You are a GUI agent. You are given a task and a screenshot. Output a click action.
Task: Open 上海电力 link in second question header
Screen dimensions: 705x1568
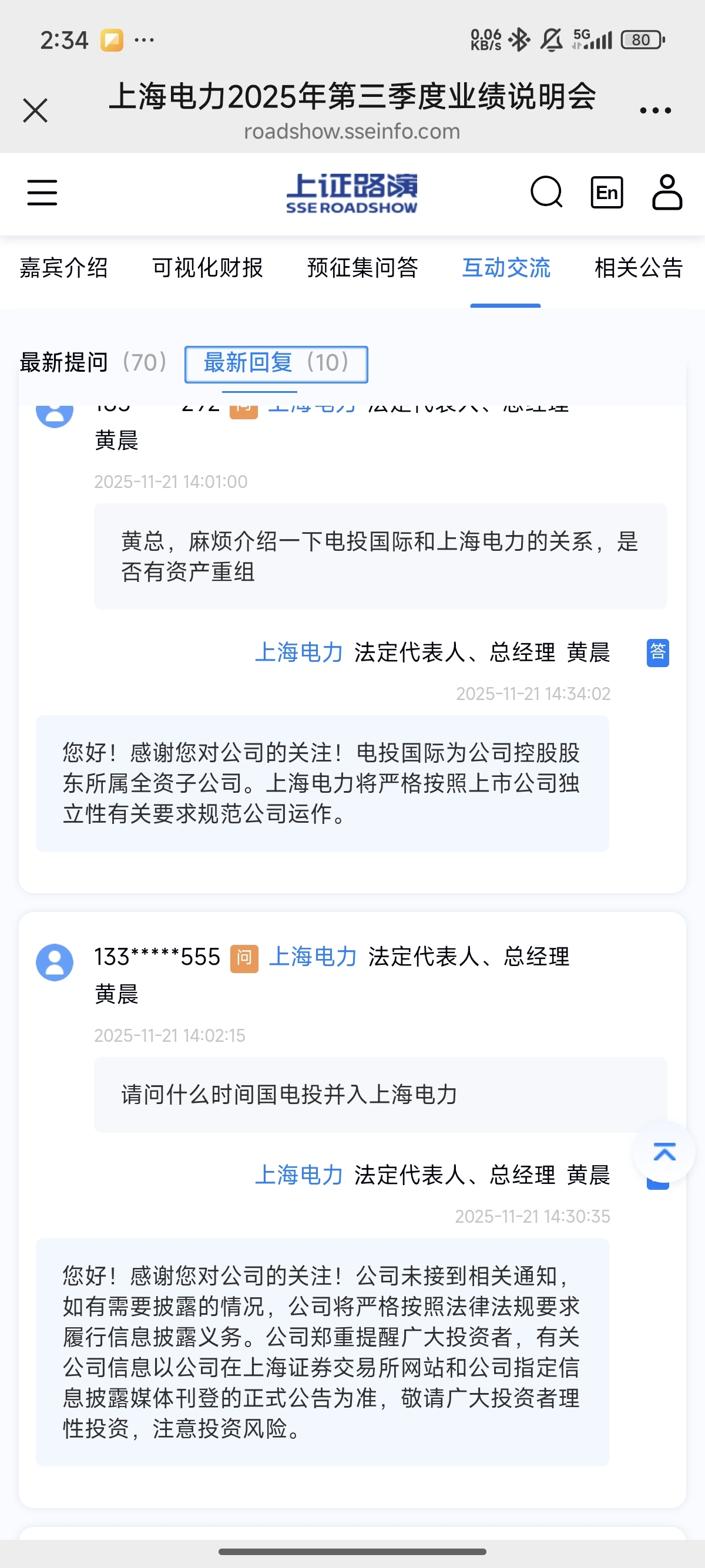point(313,957)
